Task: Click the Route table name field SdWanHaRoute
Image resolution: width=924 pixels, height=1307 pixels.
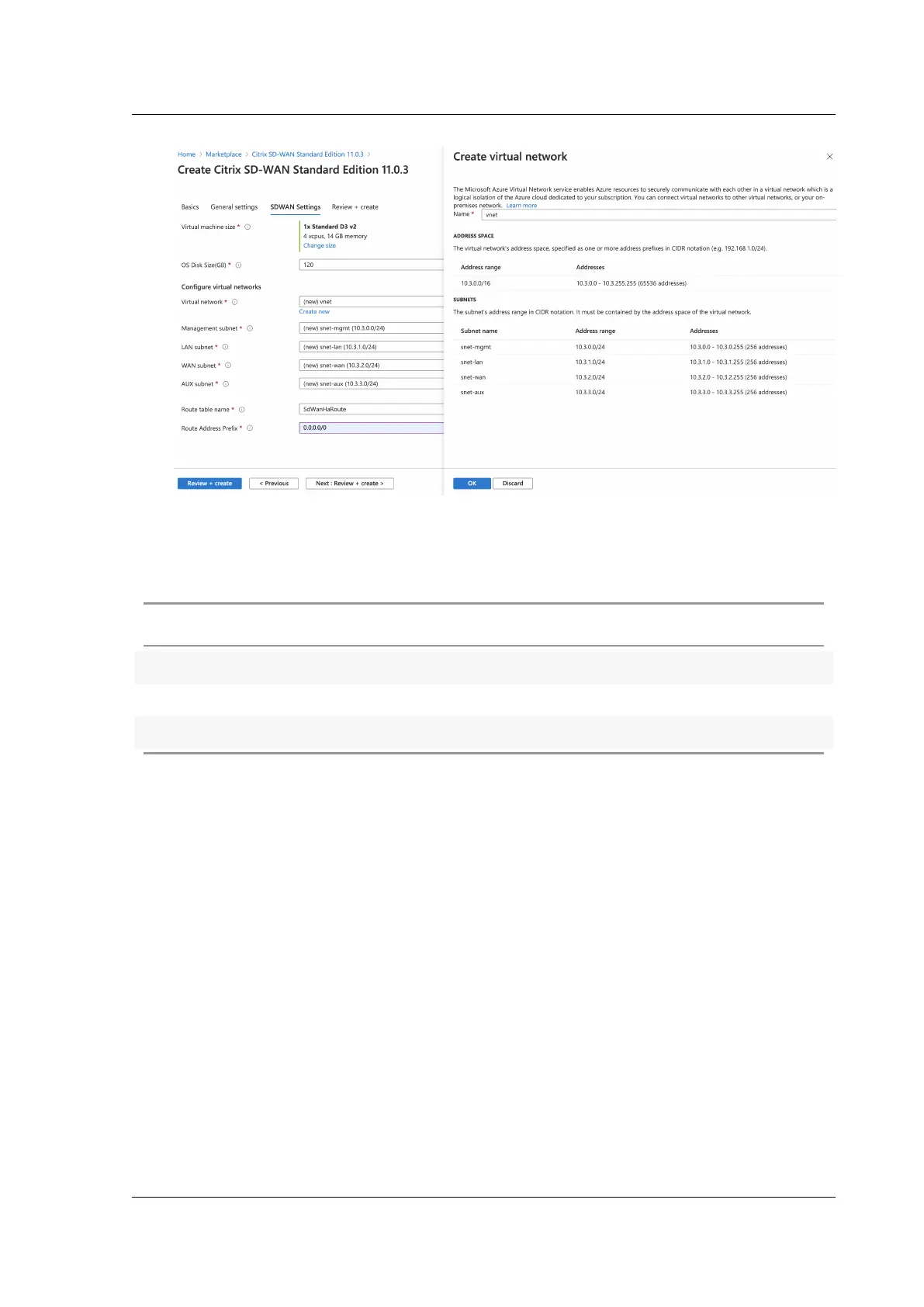Action: pos(371,409)
